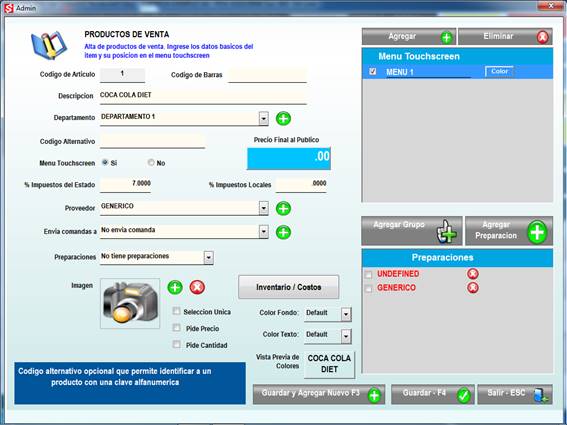Uncheck the MENU 1 checkbox
The image size is (567, 425).
click(x=372, y=71)
